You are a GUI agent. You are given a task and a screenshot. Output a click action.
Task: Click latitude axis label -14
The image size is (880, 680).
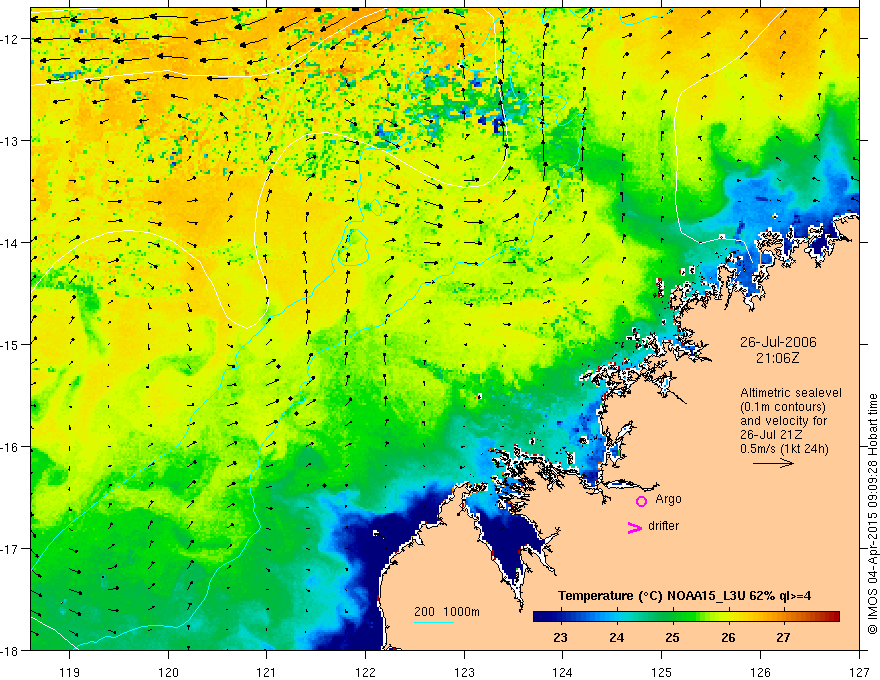[x=11, y=243]
